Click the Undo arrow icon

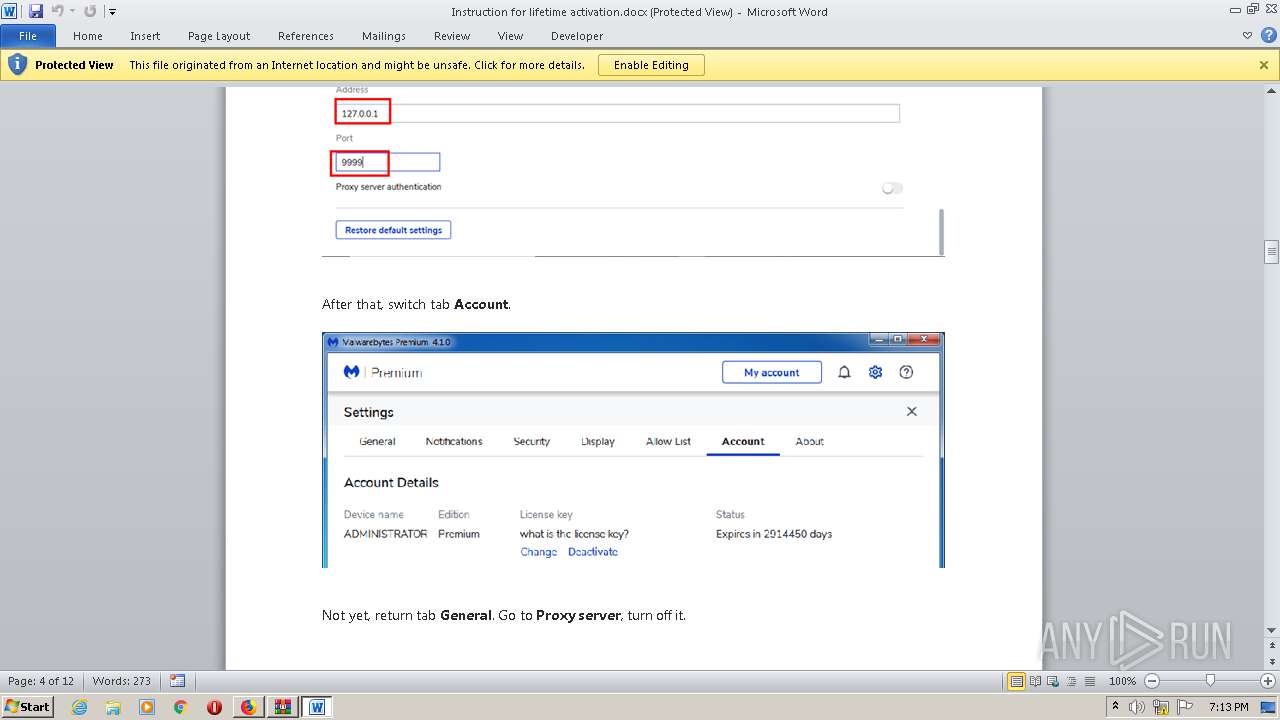pyautogui.click(x=57, y=11)
